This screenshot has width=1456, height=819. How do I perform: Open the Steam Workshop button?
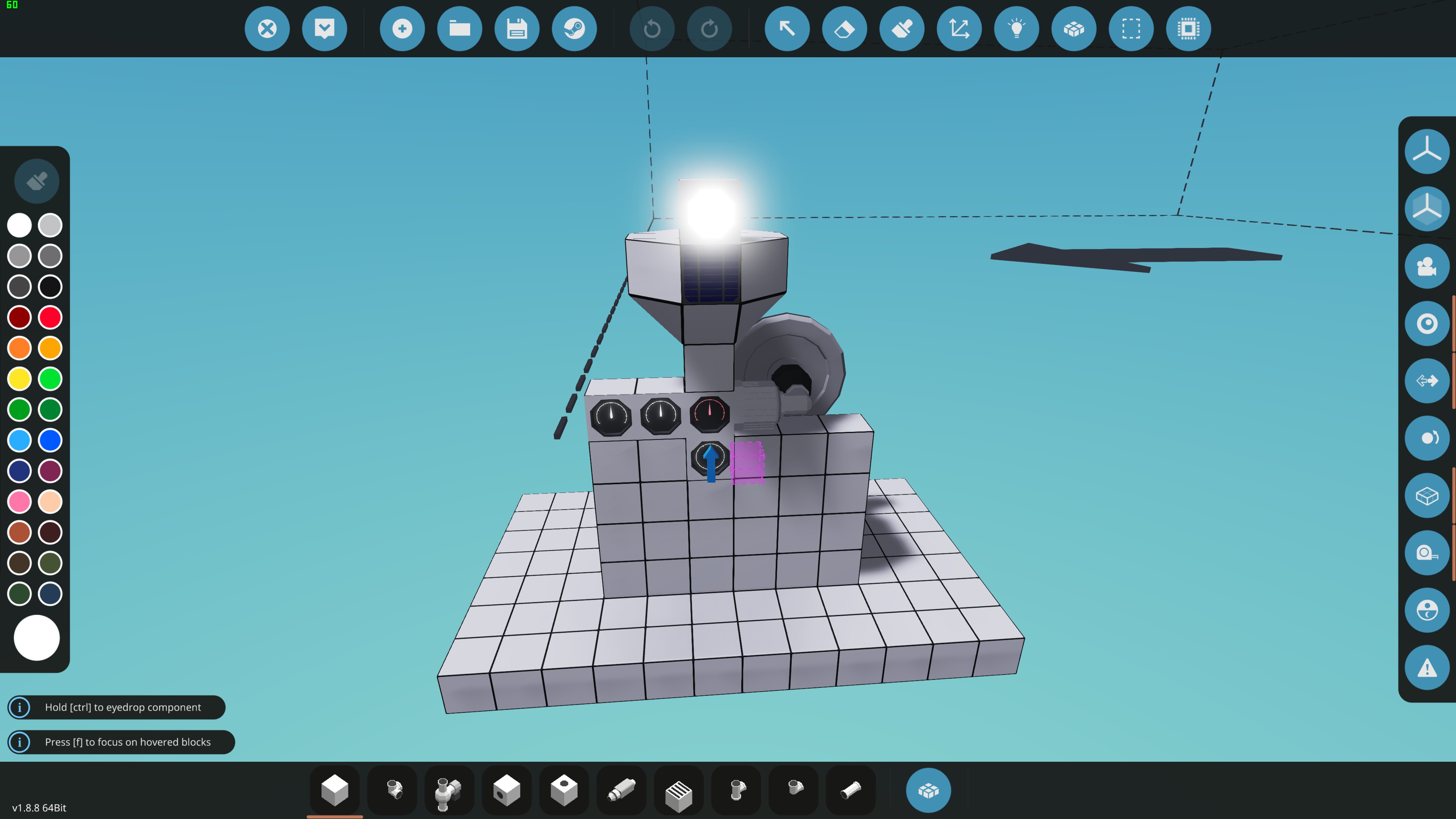pos(574,29)
